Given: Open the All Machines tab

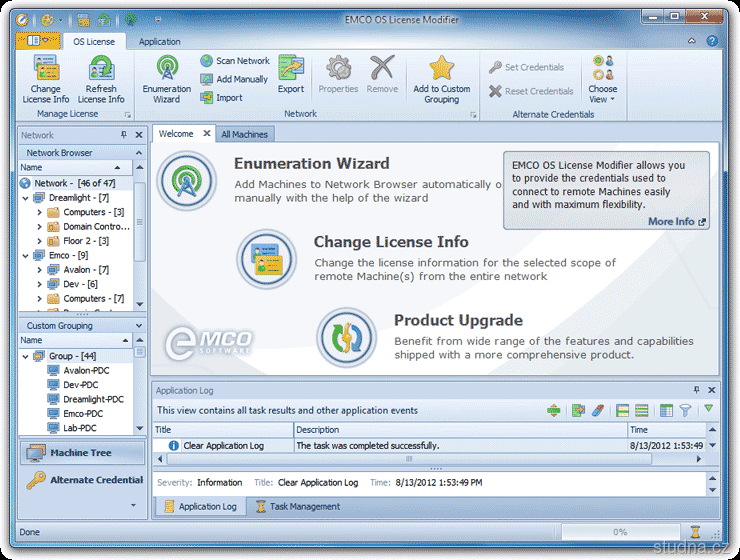Looking at the screenshot, I should pyautogui.click(x=244, y=134).
